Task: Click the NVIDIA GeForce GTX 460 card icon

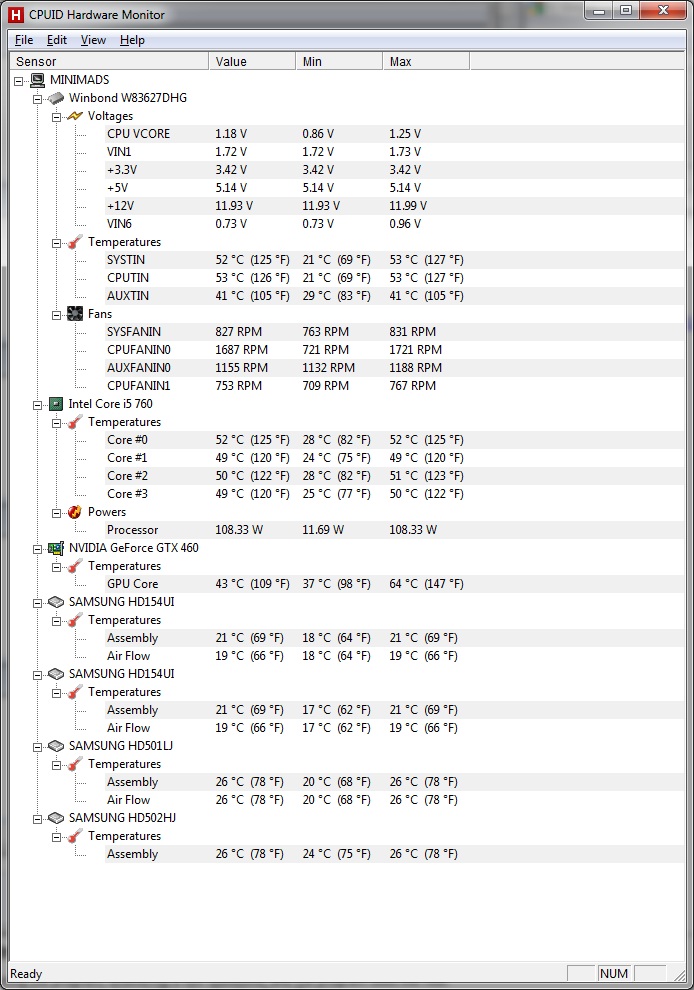Action: click(x=56, y=548)
